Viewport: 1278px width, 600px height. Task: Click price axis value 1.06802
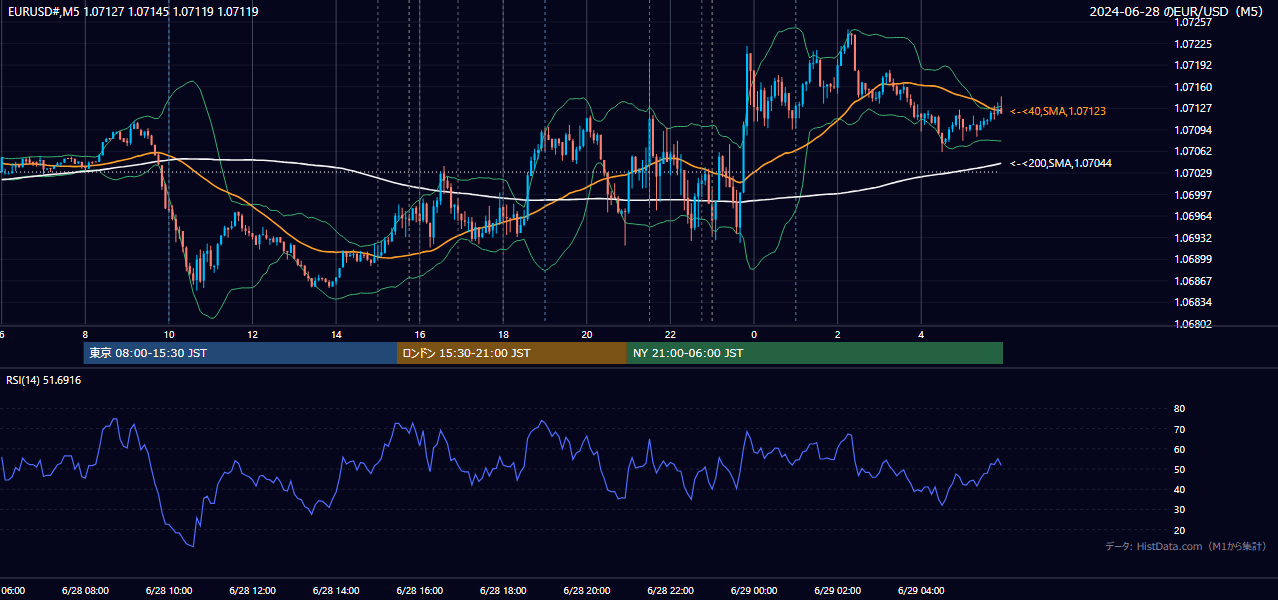pos(1195,324)
